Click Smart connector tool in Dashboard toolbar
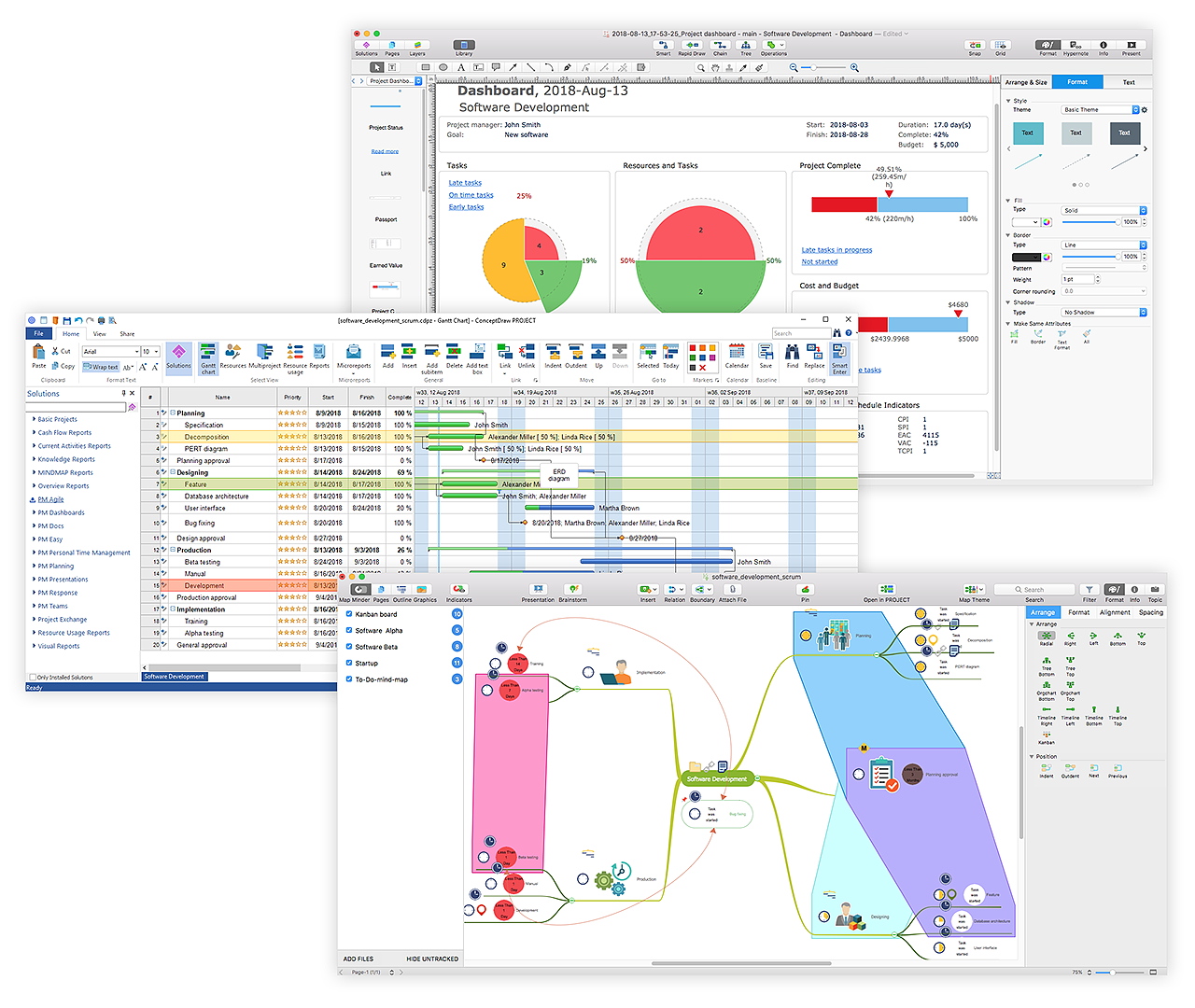The height and width of the screenshot is (1008, 1195). (663, 45)
